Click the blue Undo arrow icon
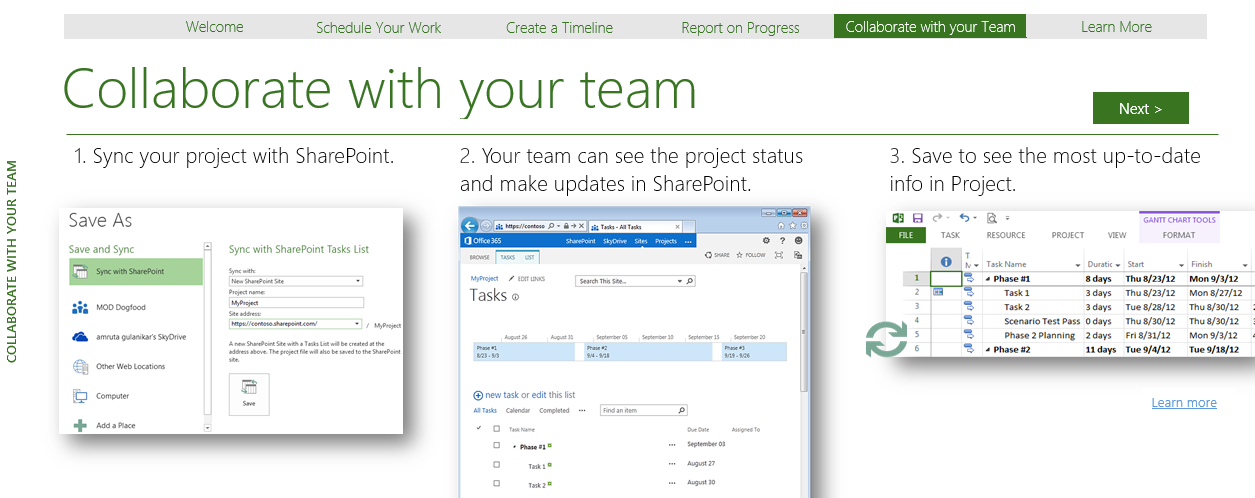Screen dimensions: 1255x498 tap(964, 217)
